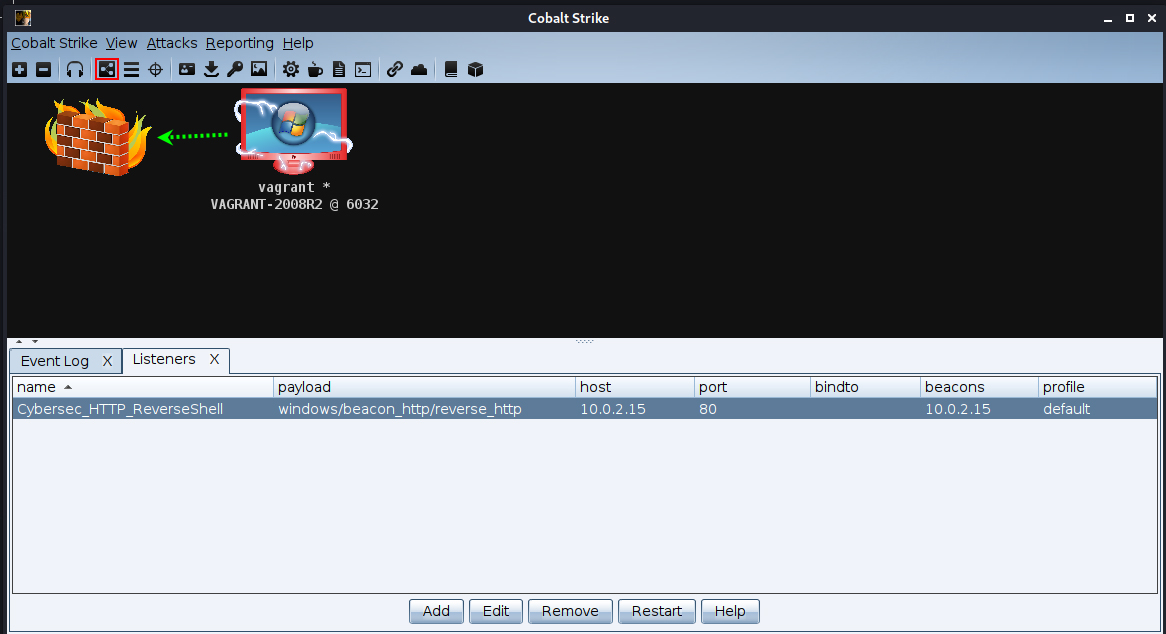Sort listeners by payload column header
The image size is (1166, 634).
coord(425,387)
